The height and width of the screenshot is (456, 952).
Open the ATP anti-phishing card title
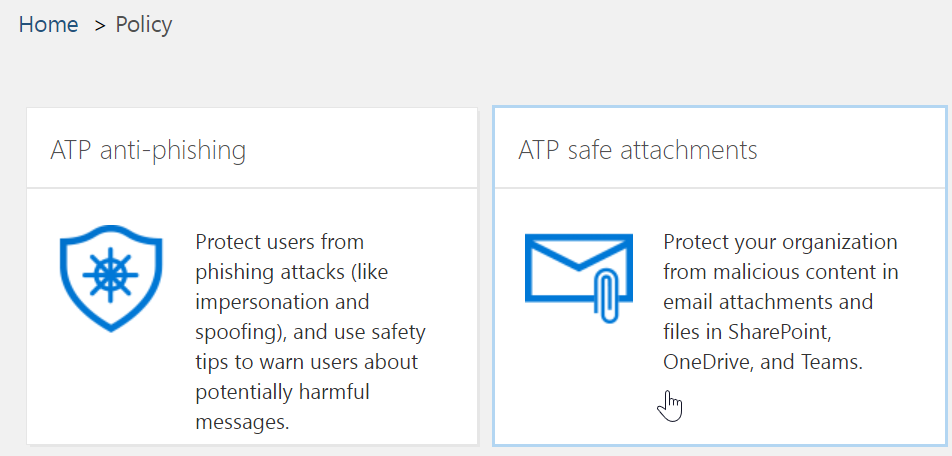(148, 150)
